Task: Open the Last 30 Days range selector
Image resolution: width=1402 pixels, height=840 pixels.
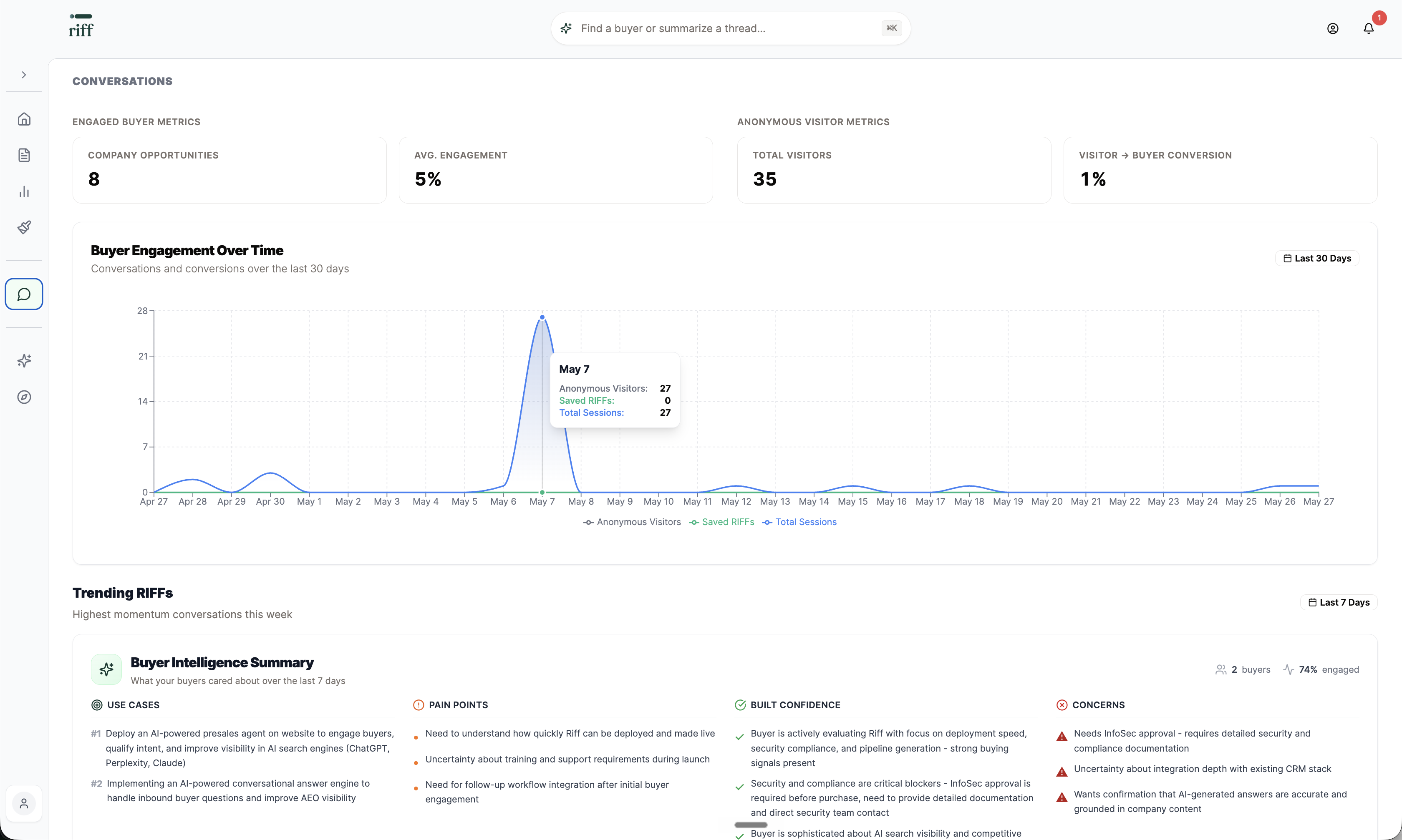Action: (1317, 258)
